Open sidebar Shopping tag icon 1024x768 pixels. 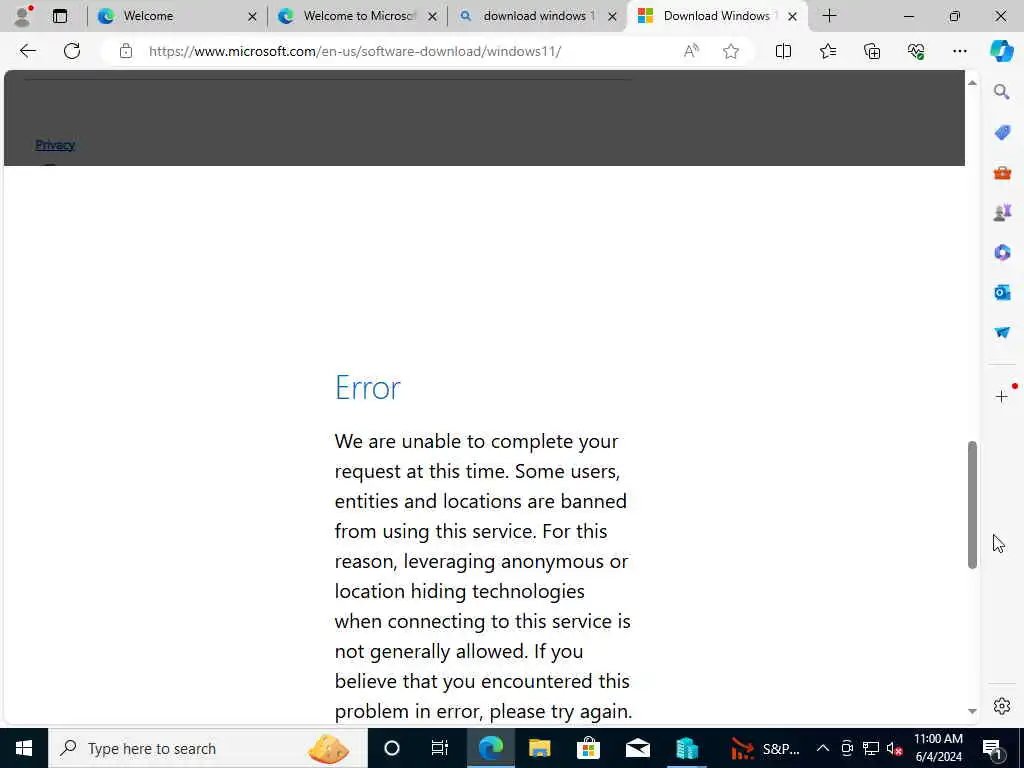point(1002,133)
